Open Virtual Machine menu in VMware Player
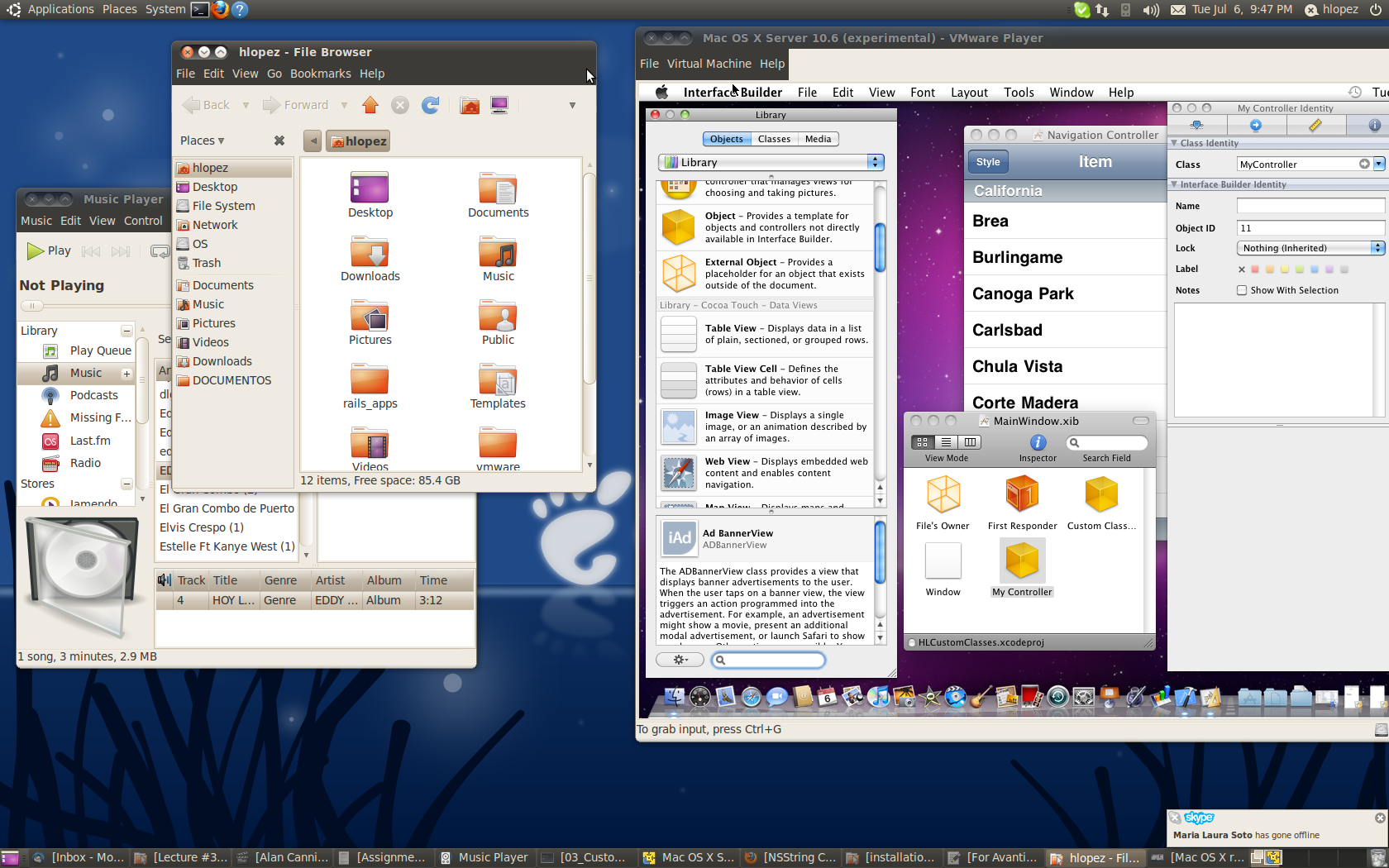The width and height of the screenshot is (1389, 868). (x=709, y=64)
